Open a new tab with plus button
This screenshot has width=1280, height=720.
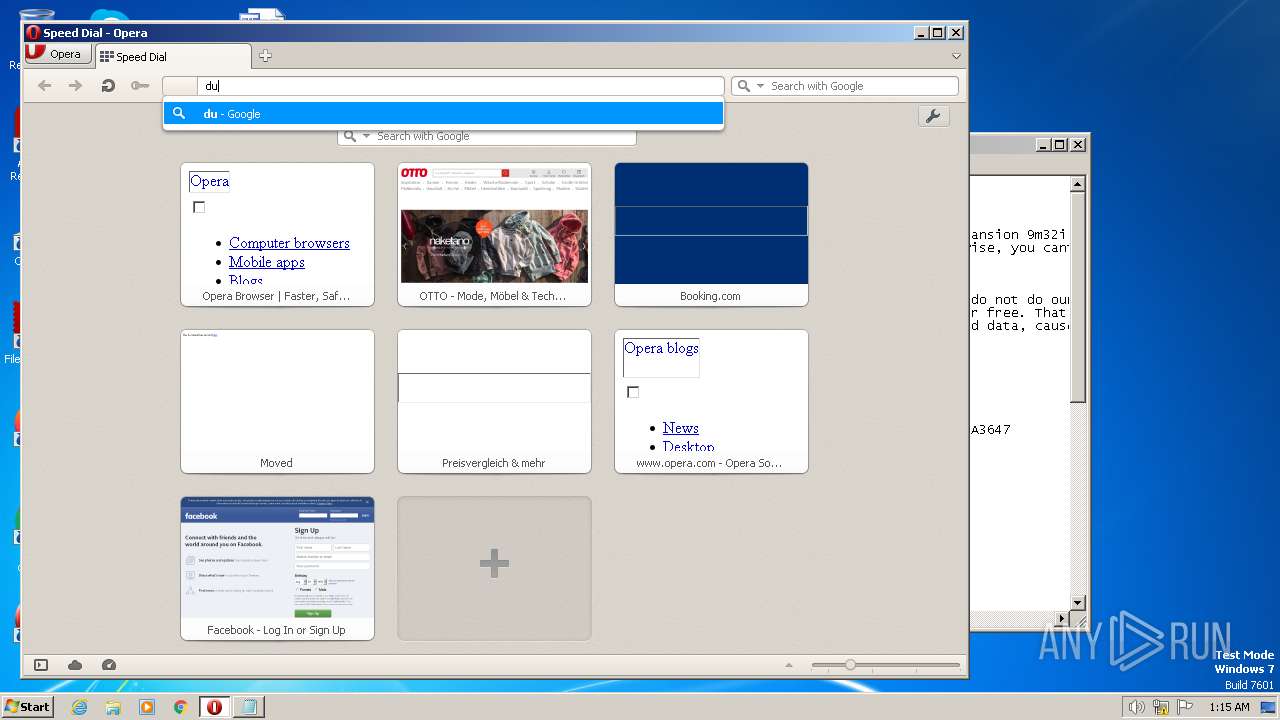(265, 56)
